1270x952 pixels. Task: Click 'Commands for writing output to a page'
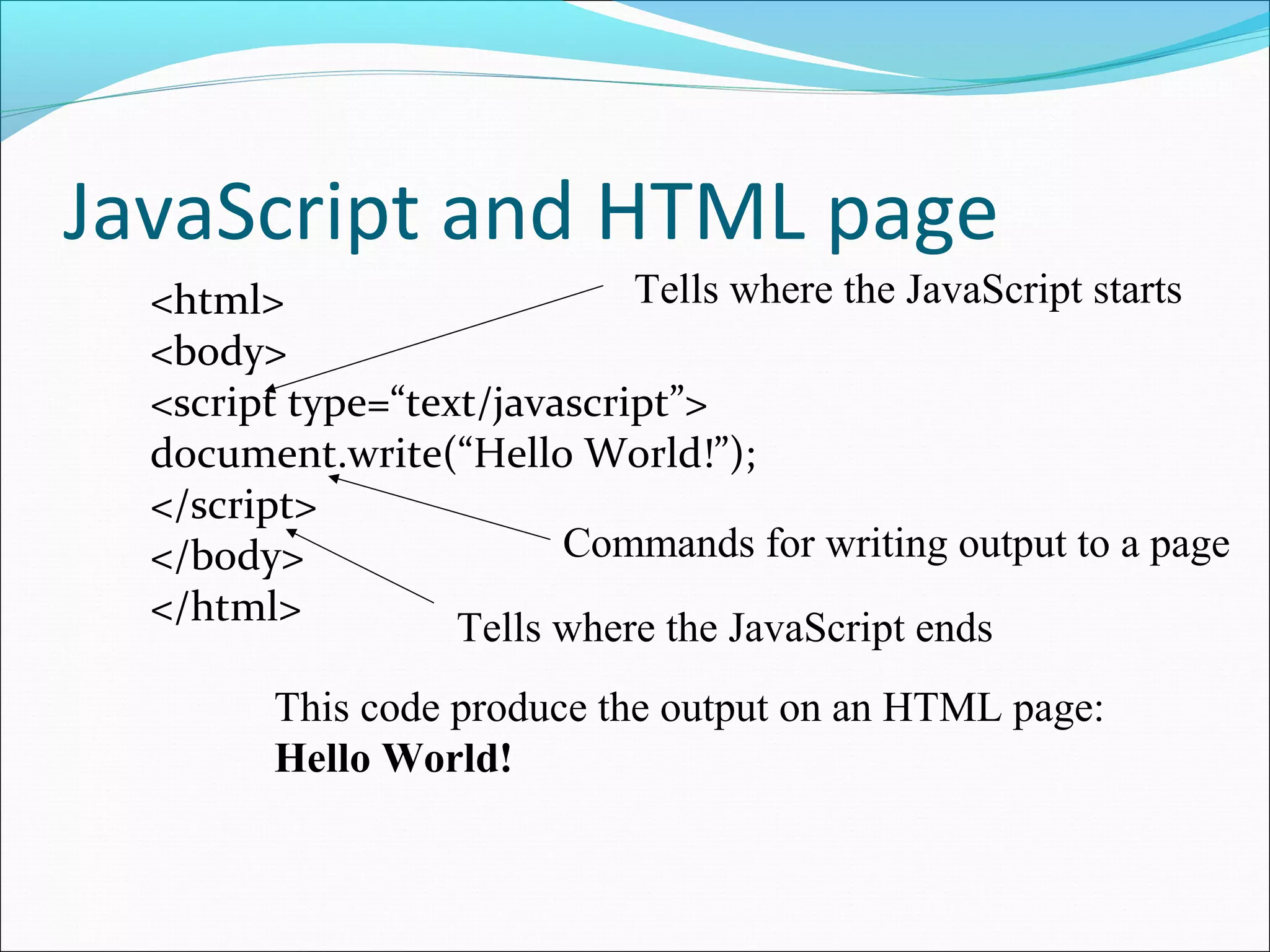pyautogui.click(x=896, y=544)
